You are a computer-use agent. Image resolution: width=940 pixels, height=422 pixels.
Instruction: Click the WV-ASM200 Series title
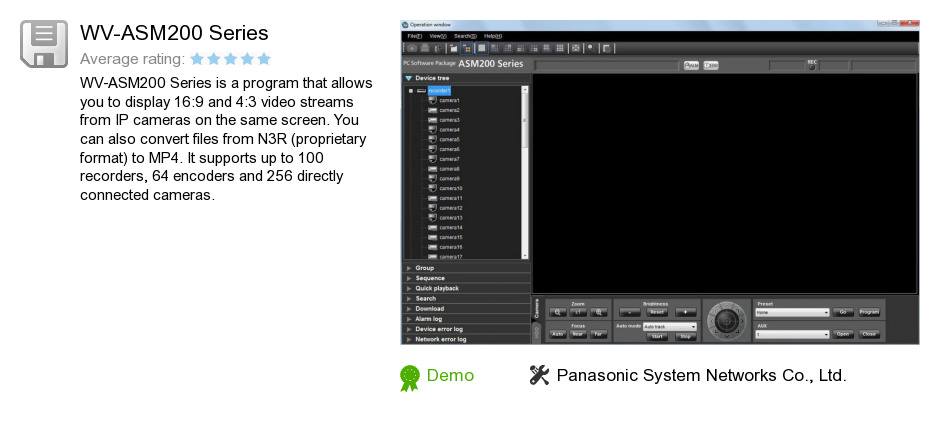pyautogui.click(x=174, y=32)
